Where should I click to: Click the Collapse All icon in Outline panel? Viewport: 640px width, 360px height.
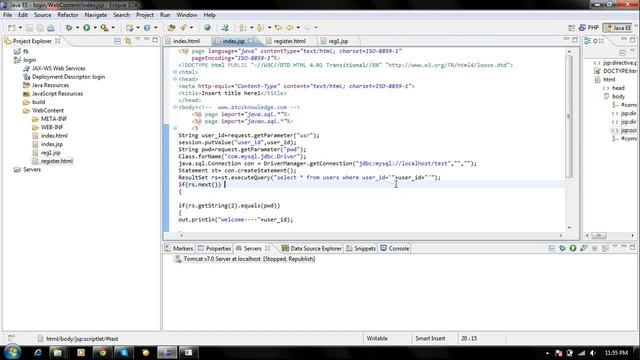point(622,53)
